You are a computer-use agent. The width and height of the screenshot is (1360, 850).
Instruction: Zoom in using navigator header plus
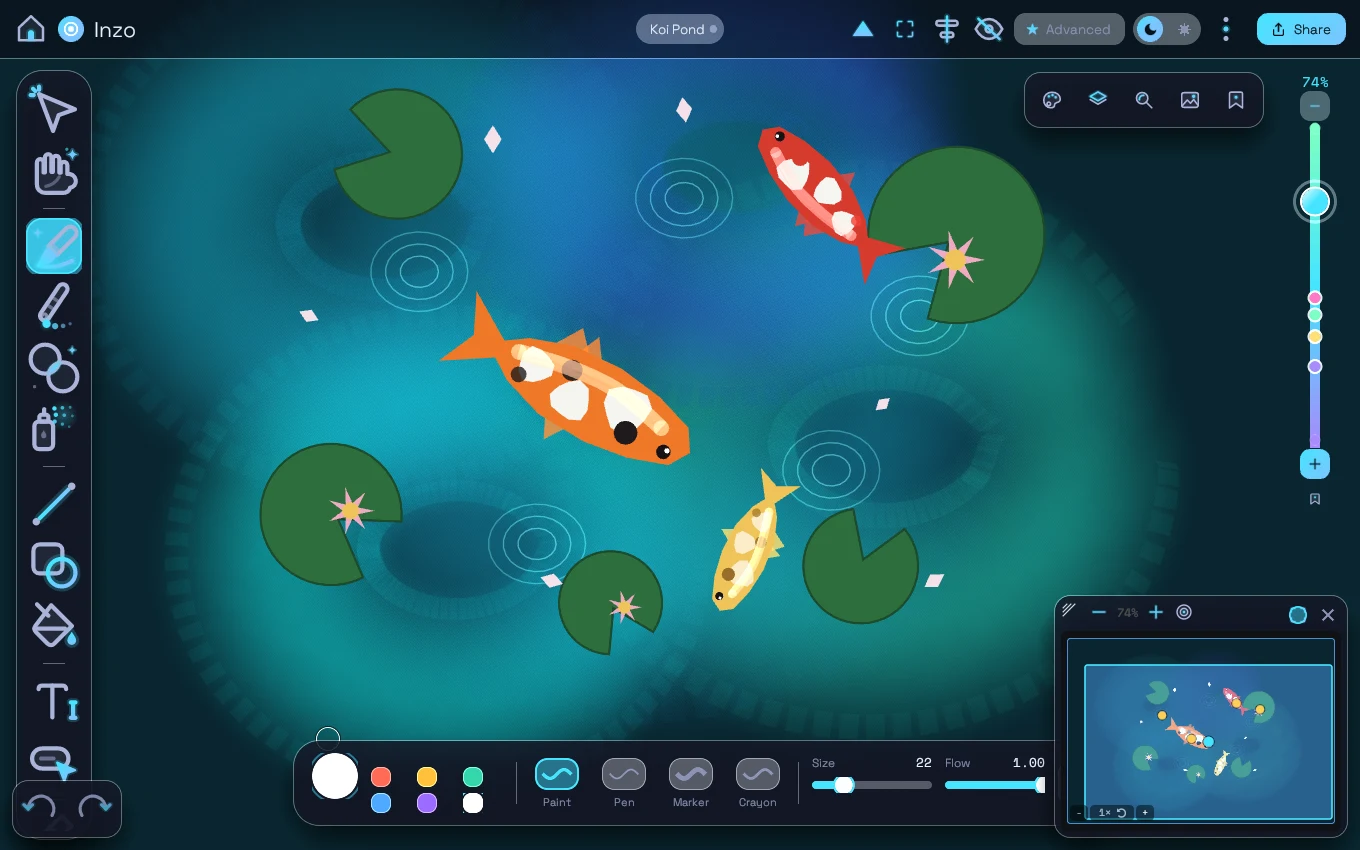[x=1156, y=612]
